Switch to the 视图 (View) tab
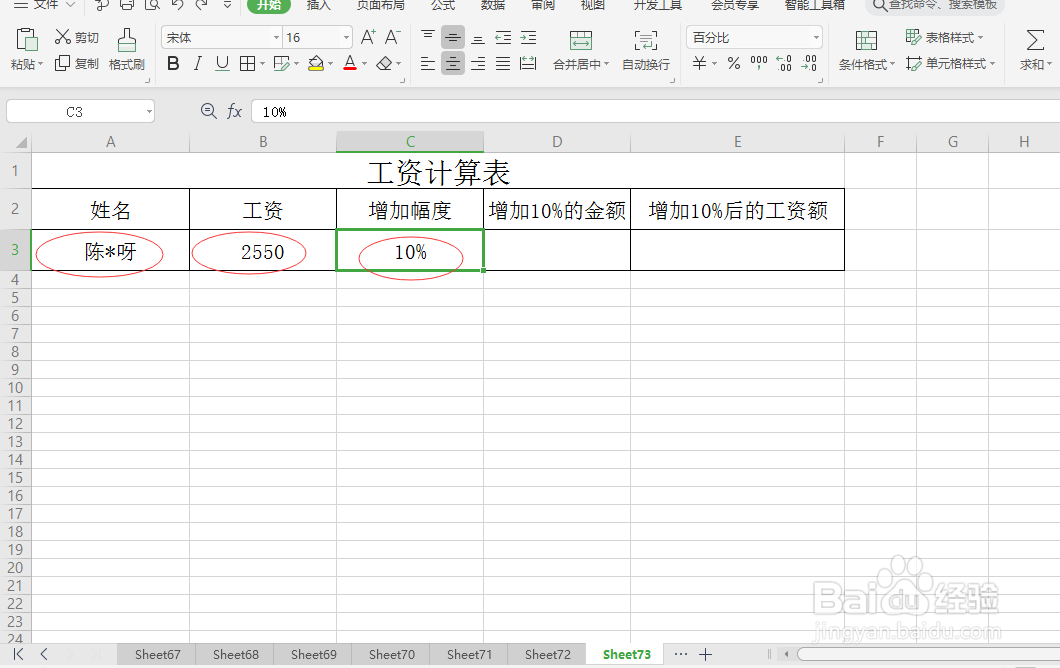 click(593, 5)
